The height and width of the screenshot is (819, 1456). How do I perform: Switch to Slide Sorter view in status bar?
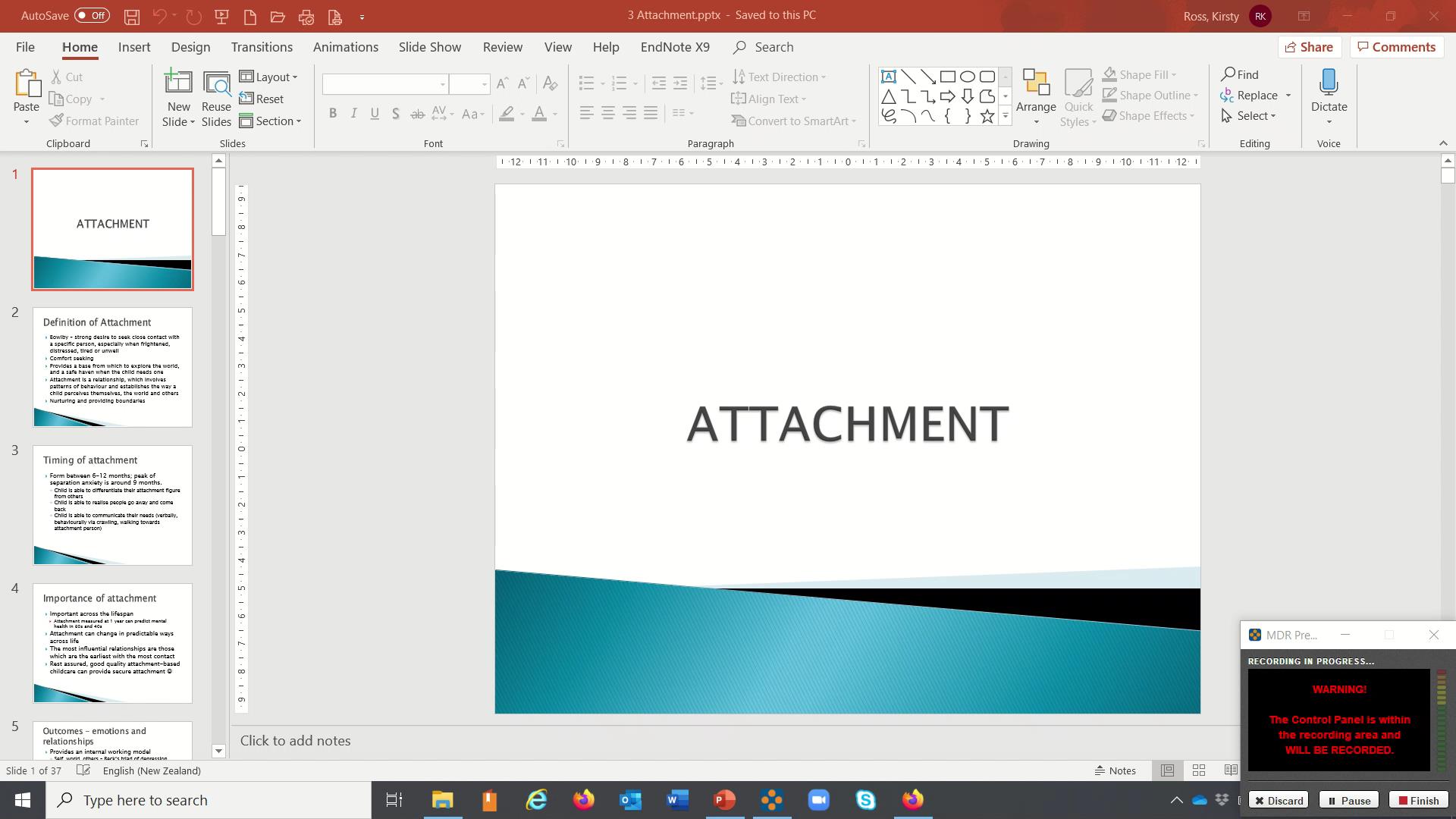[1199, 770]
